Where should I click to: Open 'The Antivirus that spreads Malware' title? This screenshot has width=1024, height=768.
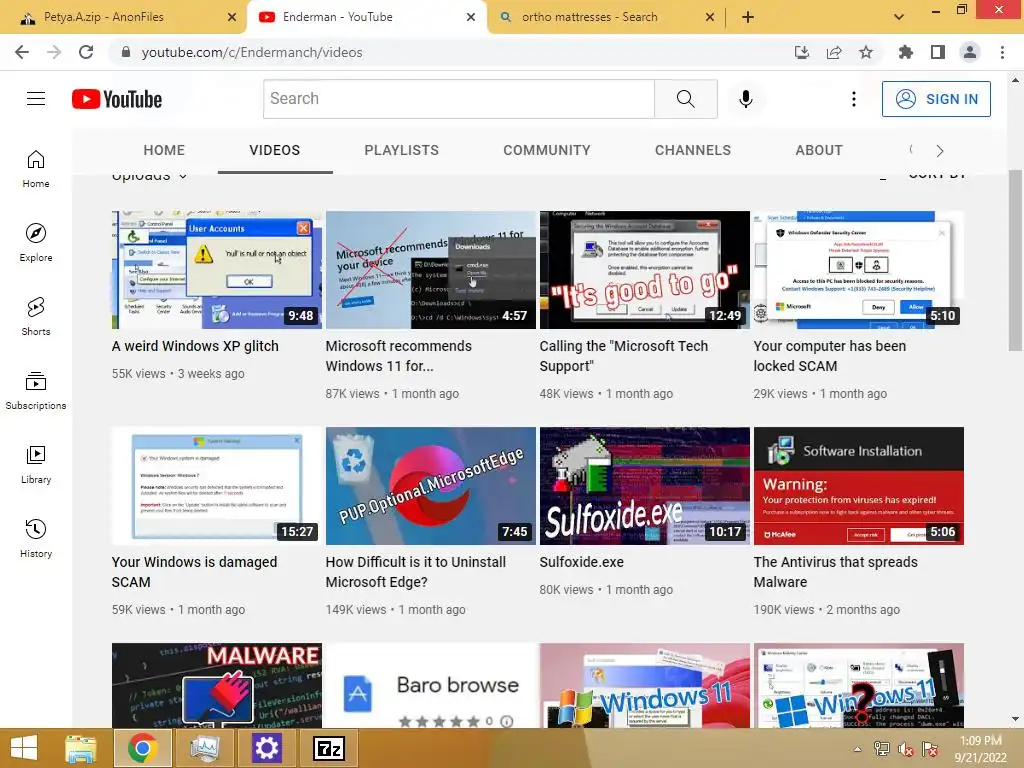[835, 572]
